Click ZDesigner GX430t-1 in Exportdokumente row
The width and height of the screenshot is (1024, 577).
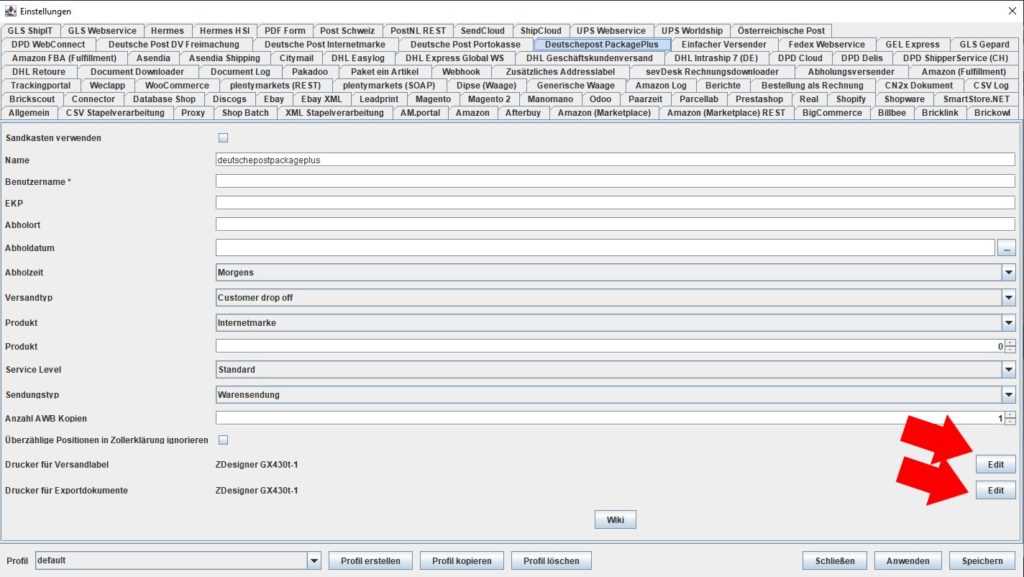pos(257,491)
